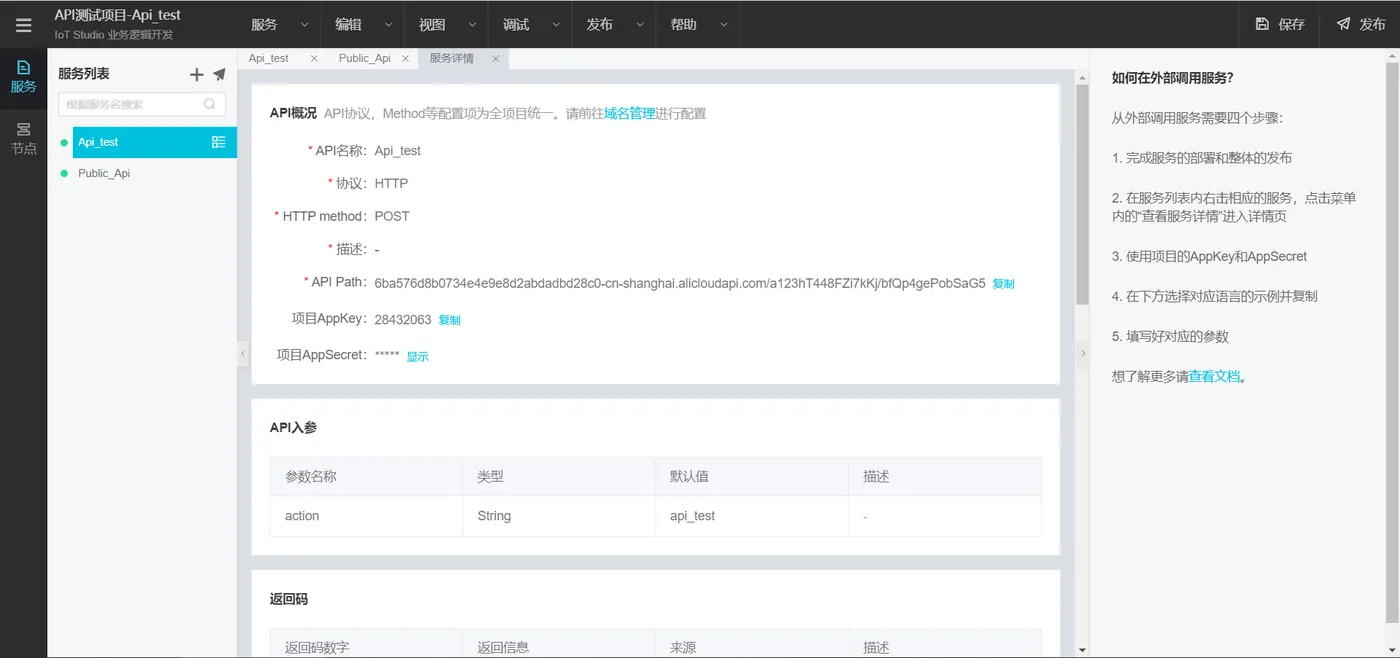The height and width of the screenshot is (658, 1400).
Task: Open the 编辑 menu
Action: pos(348,24)
